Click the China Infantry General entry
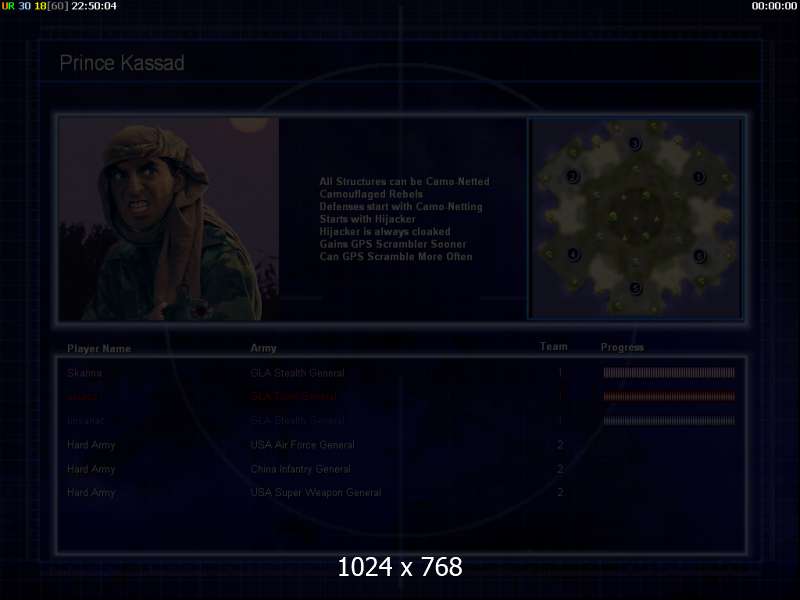The image size is (800, 600). tap(300, 469)
